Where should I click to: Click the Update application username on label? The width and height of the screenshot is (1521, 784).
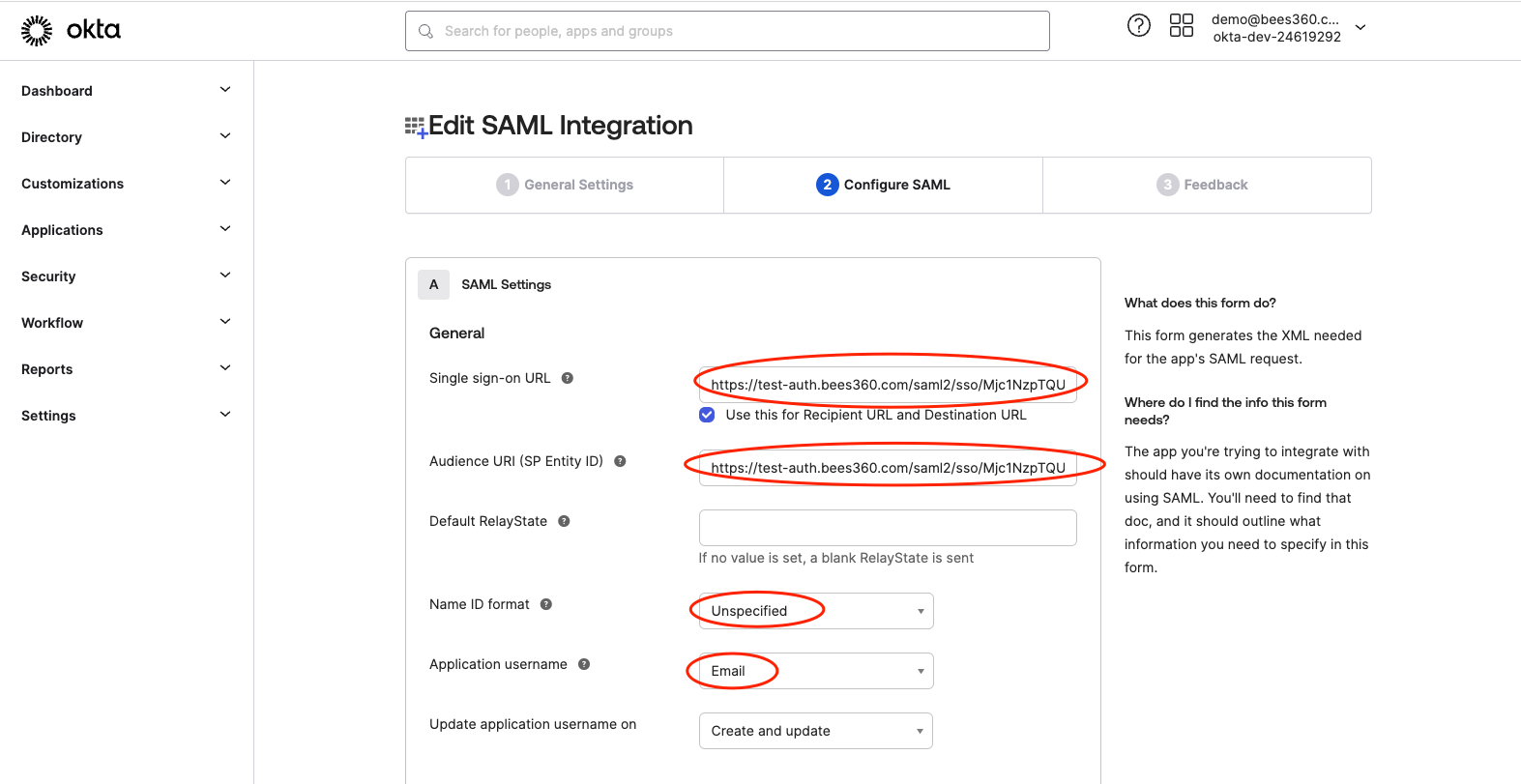pos(533,724)
